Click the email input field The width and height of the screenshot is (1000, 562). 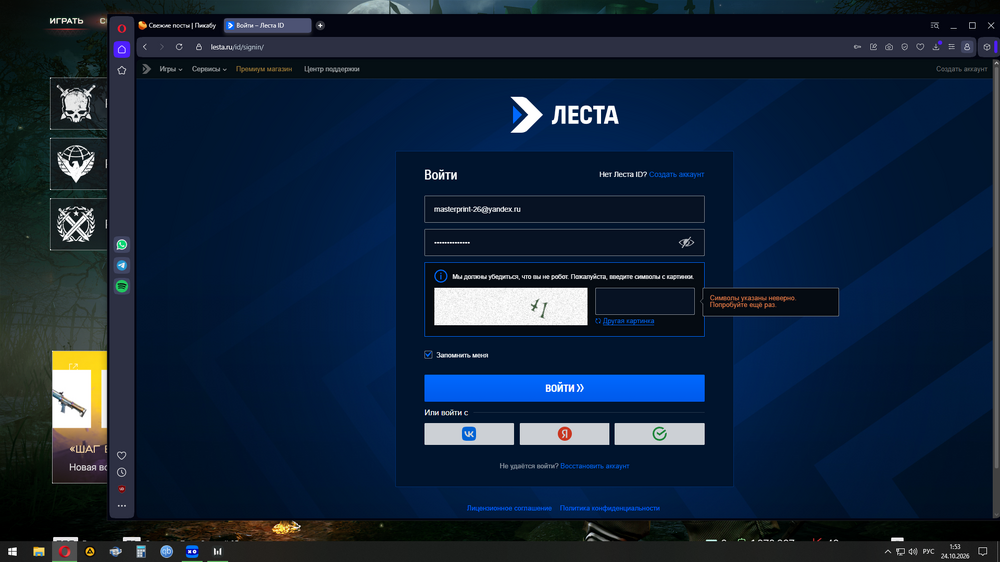coord(564,209)
